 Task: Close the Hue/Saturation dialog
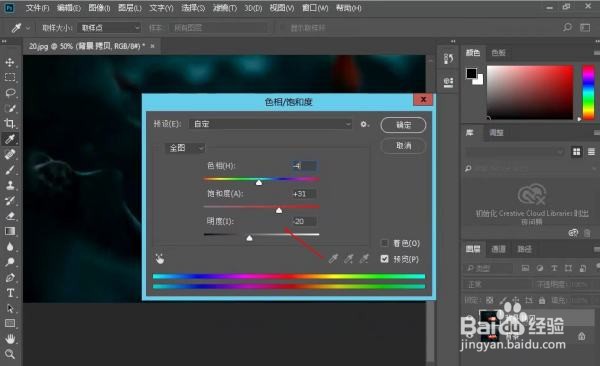(x=423, y=100)
